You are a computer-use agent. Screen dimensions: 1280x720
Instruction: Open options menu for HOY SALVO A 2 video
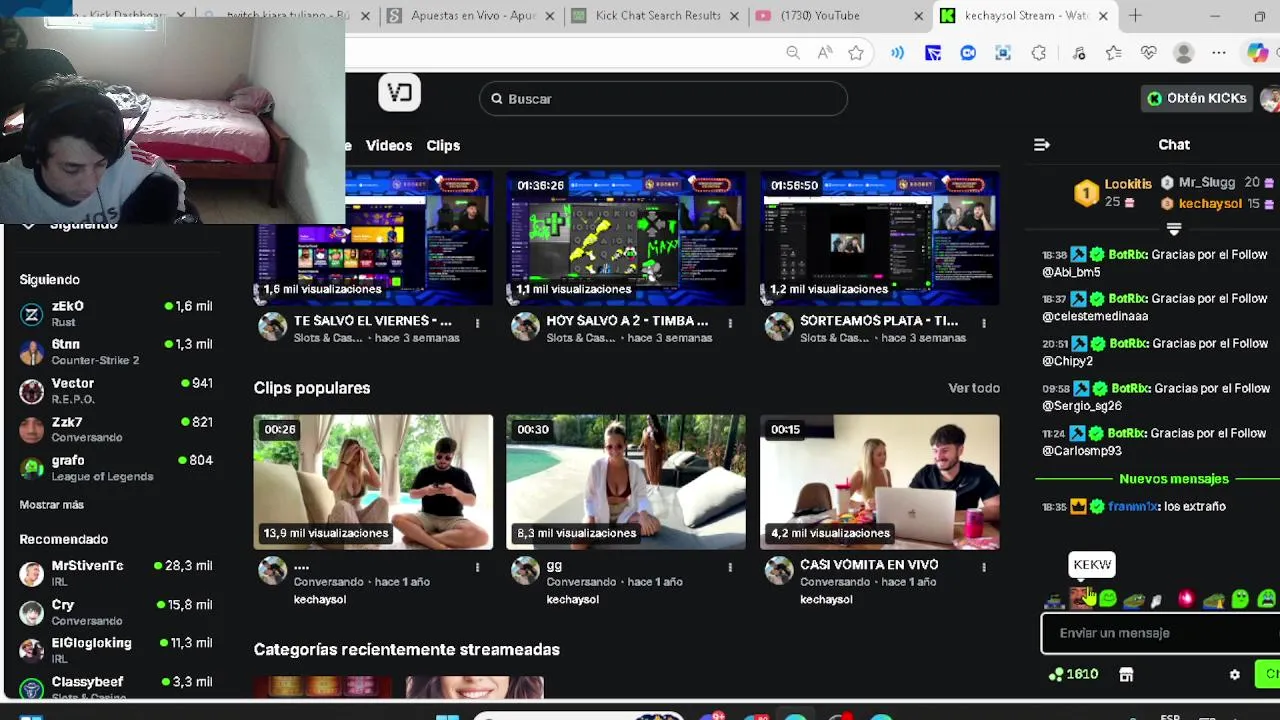pyautogui.click(x=730, y=323)
